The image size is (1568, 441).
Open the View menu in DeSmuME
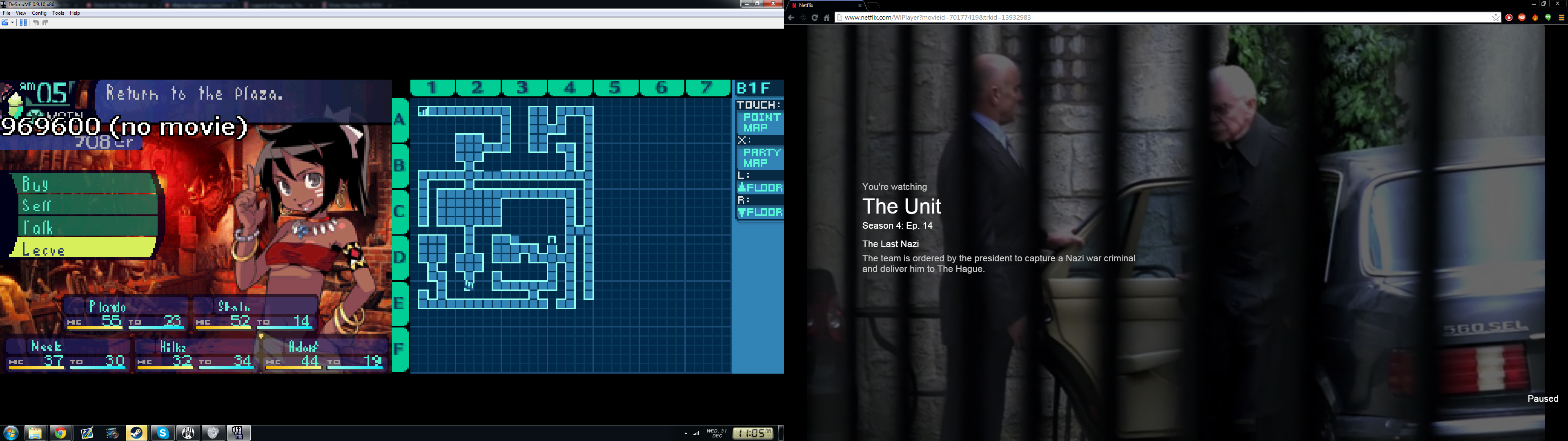pyautogui.click(x=21, y=13)
